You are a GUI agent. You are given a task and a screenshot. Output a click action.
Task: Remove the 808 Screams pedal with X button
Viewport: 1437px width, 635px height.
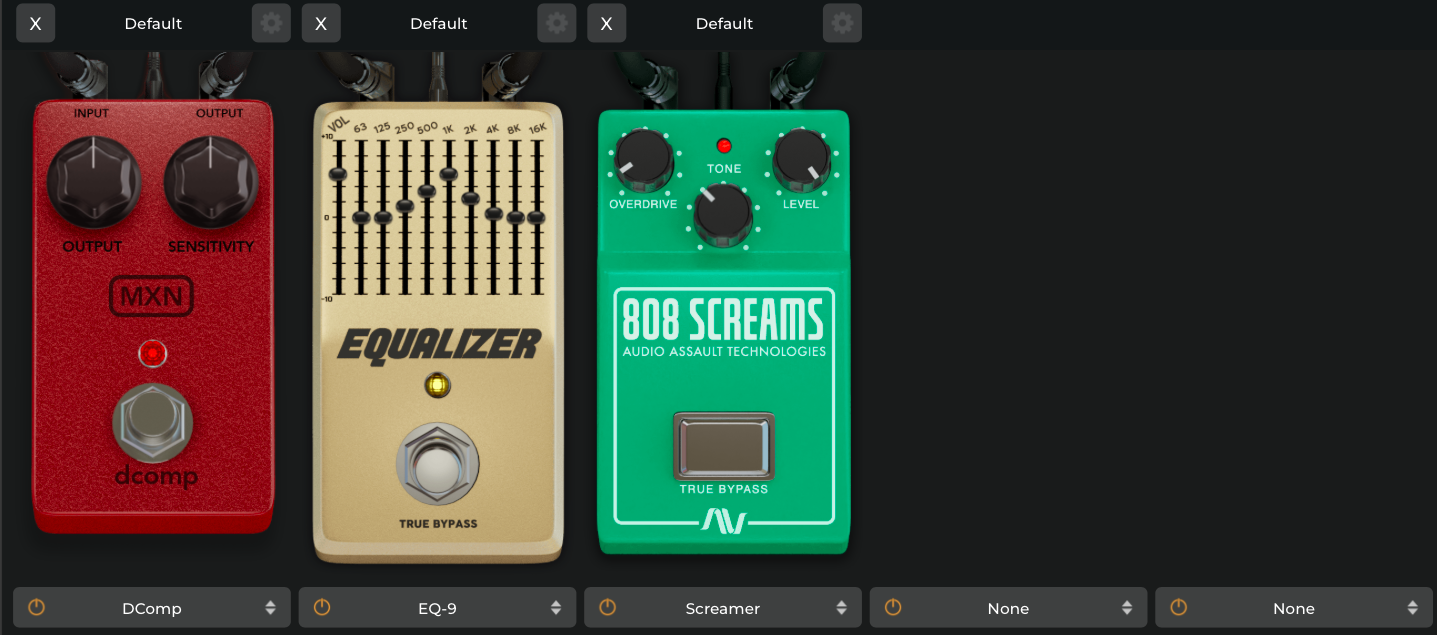click(607, 23)
